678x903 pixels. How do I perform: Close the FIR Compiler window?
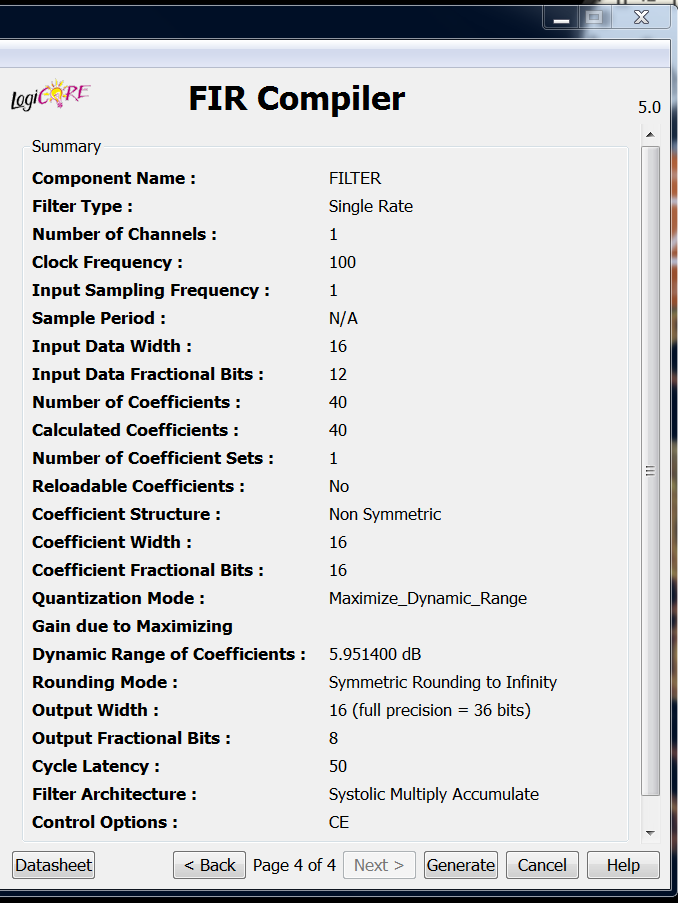click(641, 18)
